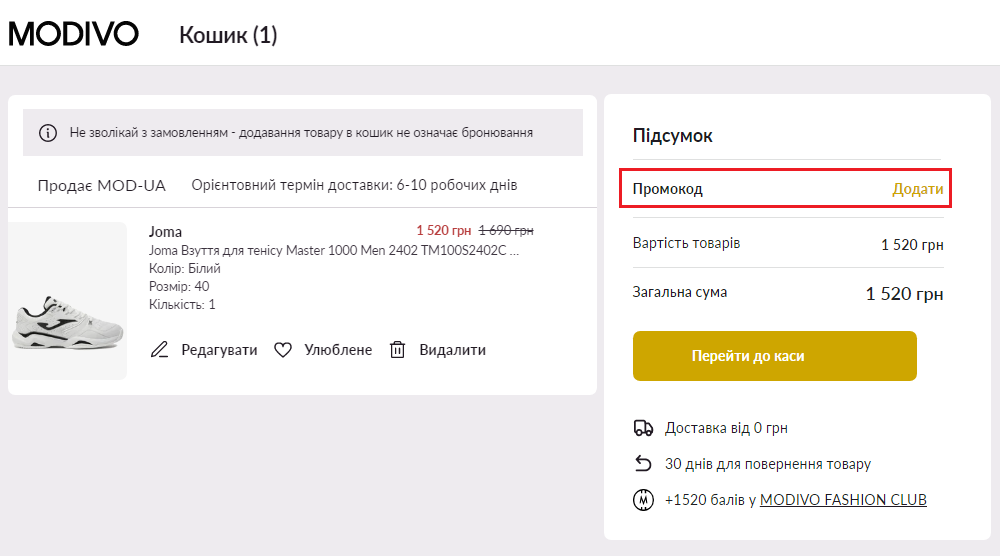Click the Joma brand name
Viewport: 1000px width, 556px height.
pos(165,231)
